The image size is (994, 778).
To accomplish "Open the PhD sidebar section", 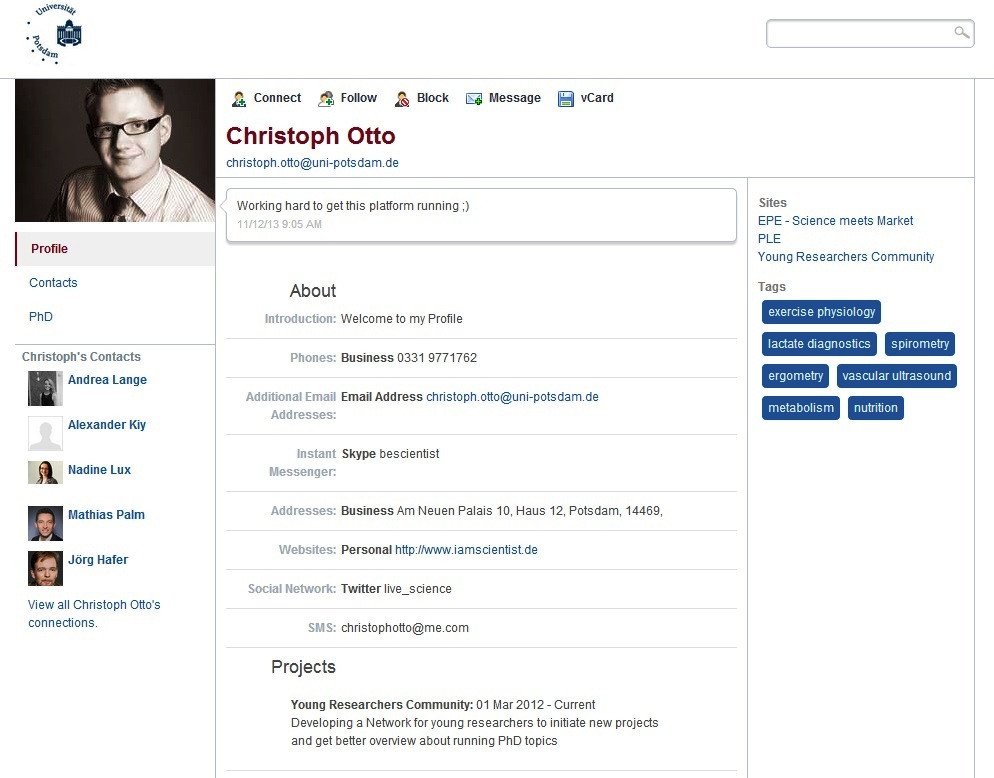I will pyautogui.click(x=41, y=316).
